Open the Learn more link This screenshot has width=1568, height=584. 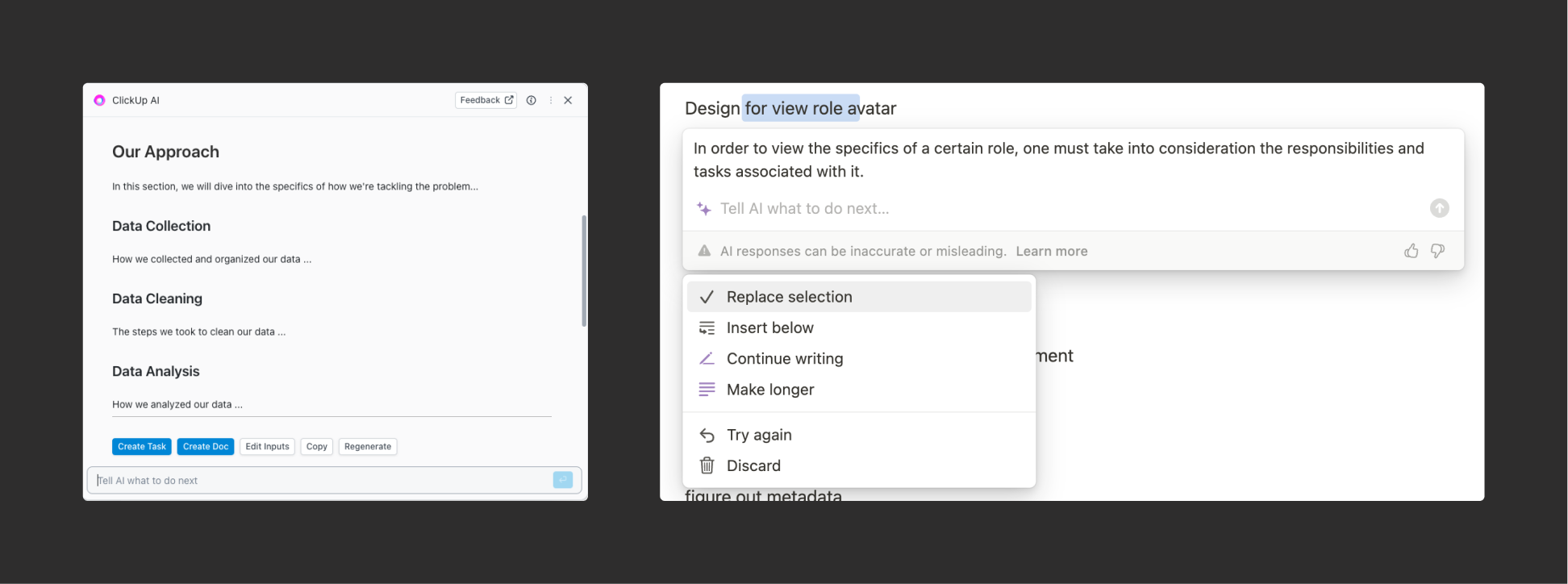pyautogui.click(x=1051, y=252)
